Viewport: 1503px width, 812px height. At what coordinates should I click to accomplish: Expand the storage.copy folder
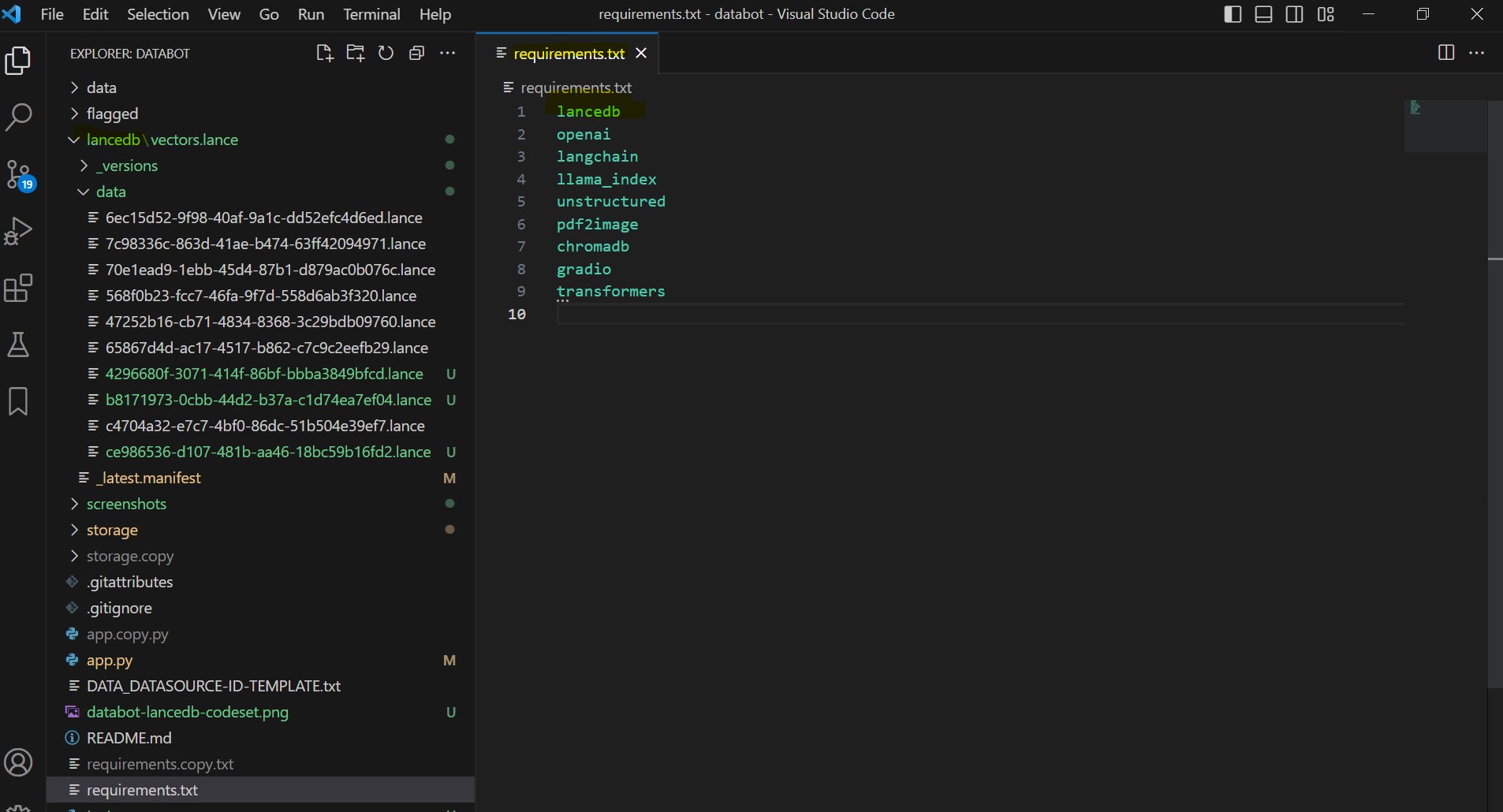(x=260, y=556)
